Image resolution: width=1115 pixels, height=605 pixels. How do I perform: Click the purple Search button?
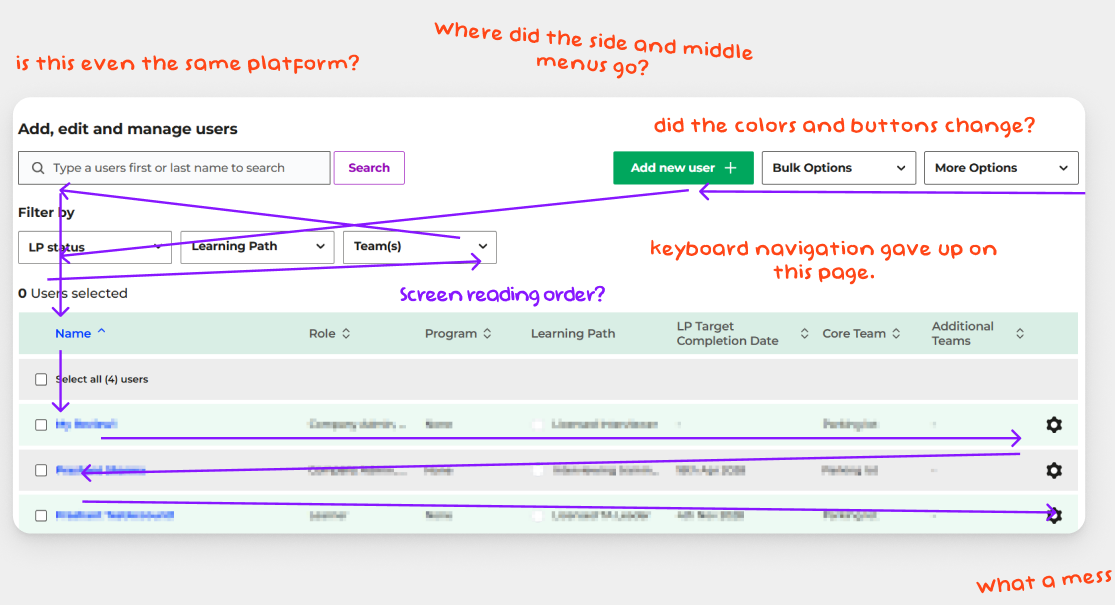[x=369, y=168]
